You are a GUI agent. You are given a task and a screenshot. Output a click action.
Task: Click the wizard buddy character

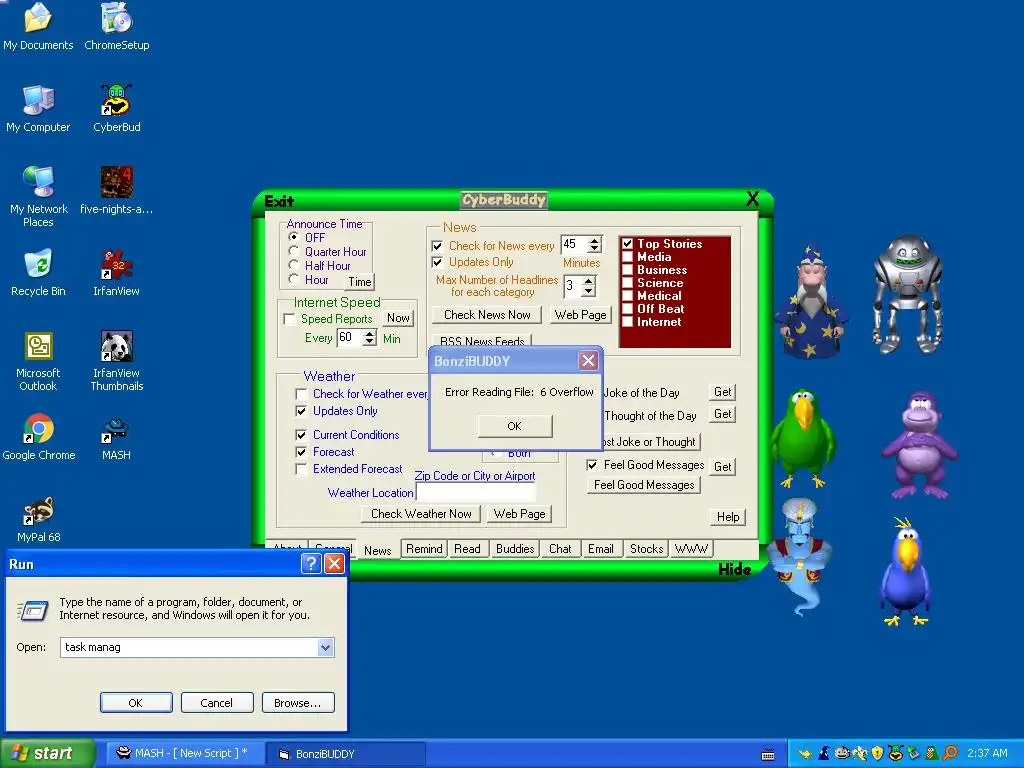[811, 300]
